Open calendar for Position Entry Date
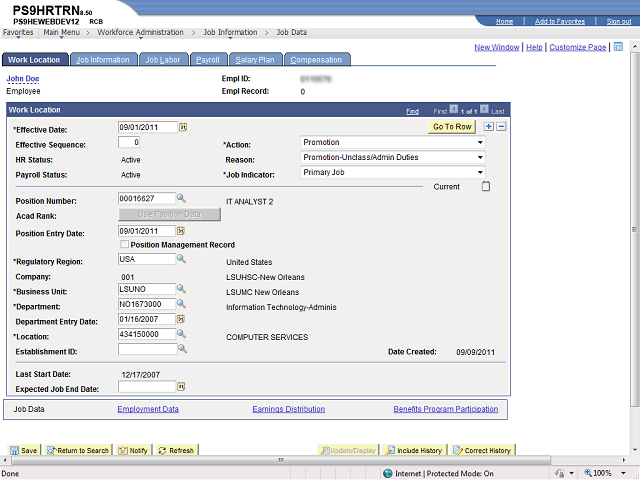Screen dimensions: 640x480 (x=180, y=231)
